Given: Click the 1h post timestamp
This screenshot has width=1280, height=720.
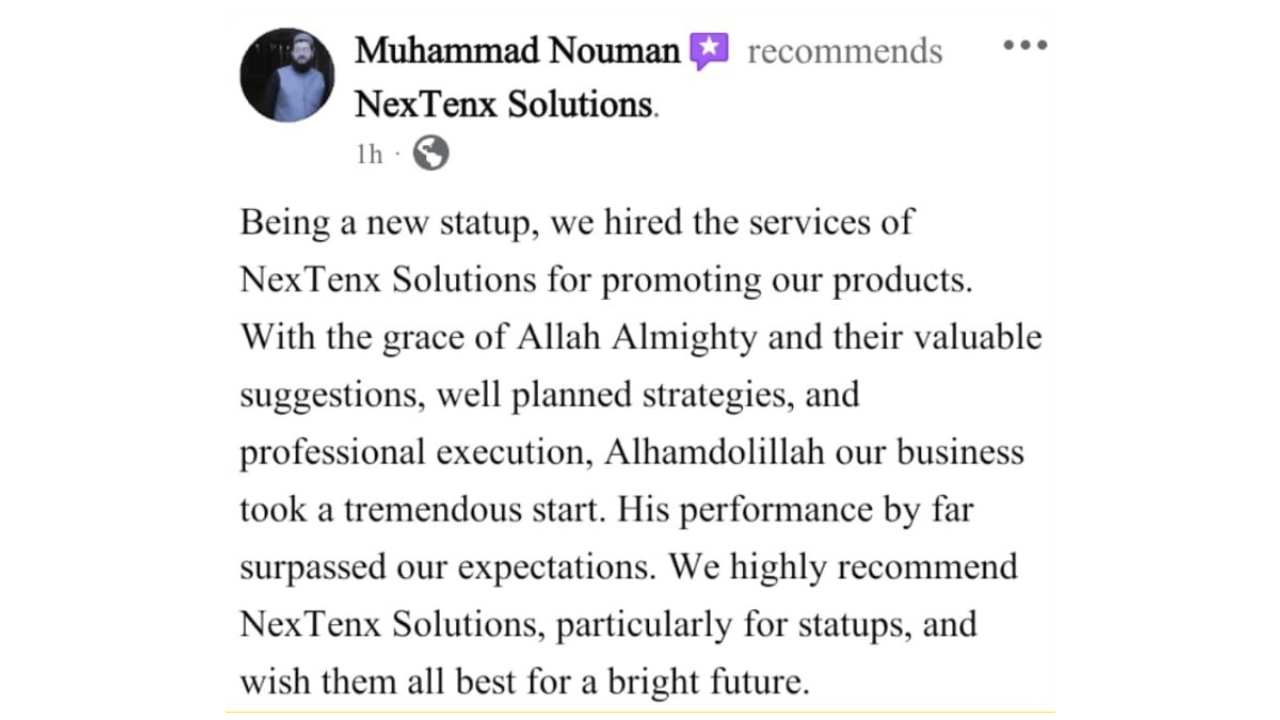Looking at the screenshot, I should (369, 155).
